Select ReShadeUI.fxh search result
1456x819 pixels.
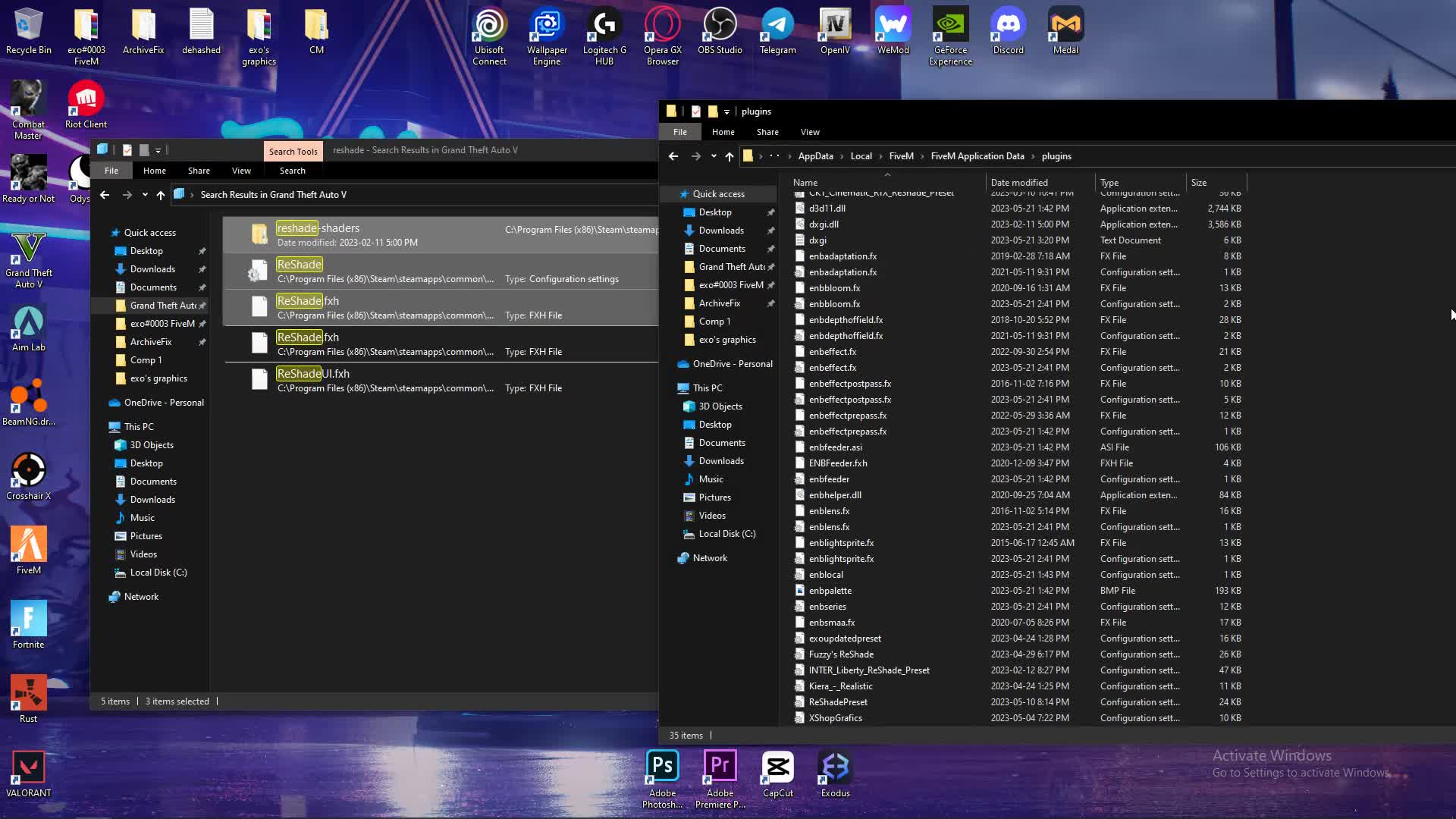pos(313,374)
